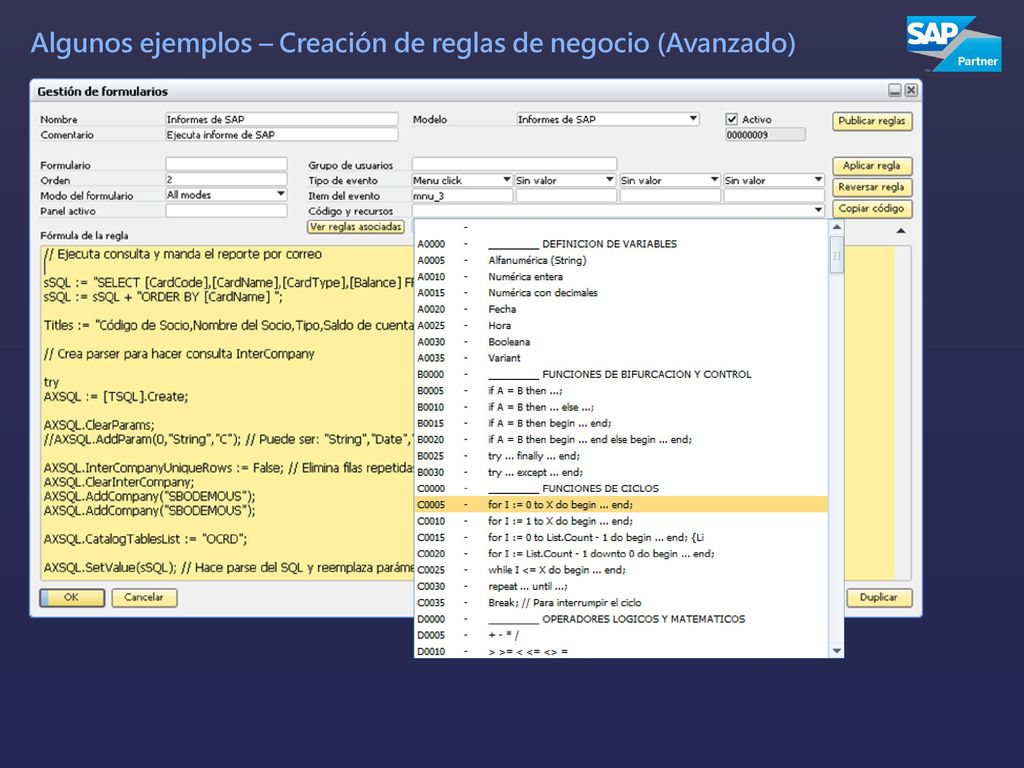Select C0020 downto loop entry
The image size is (1024, 768).
click(621, 554)
